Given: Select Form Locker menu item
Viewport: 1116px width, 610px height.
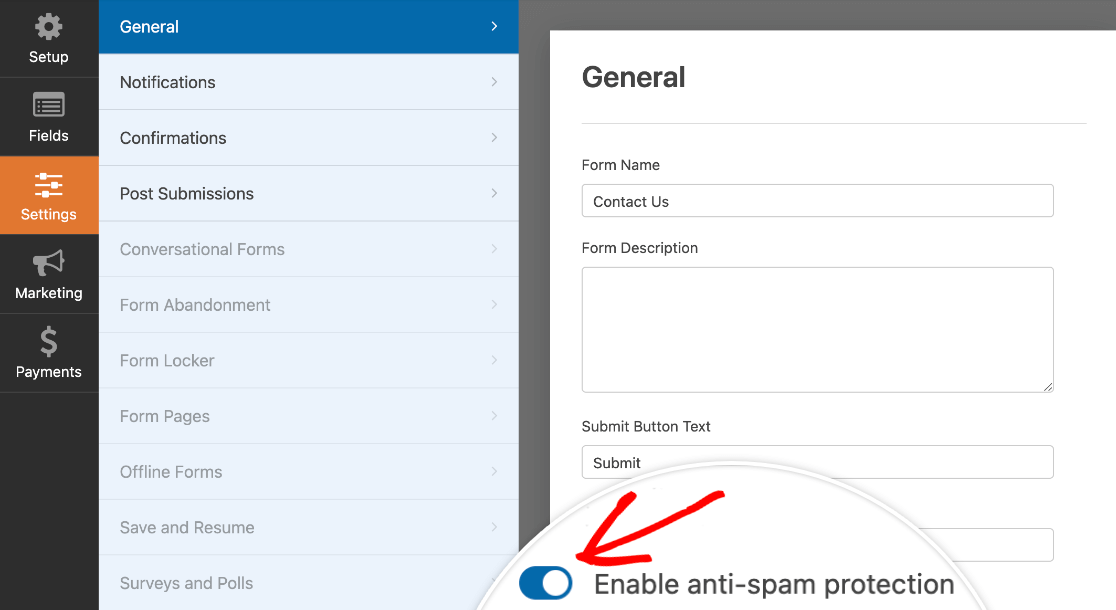Looking at the screenshot, I should coord(308,360).
